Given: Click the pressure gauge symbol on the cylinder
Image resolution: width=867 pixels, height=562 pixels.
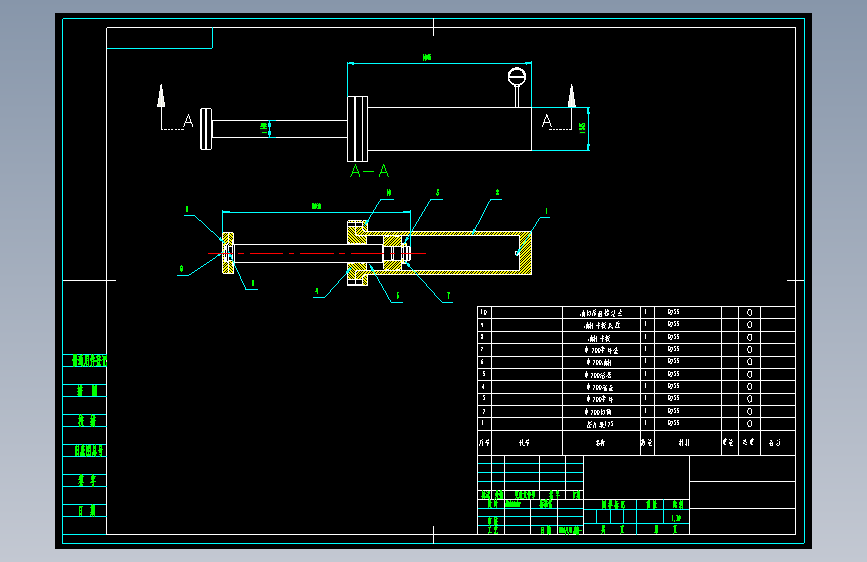Looking at the screenshot, I should [517, 86].
